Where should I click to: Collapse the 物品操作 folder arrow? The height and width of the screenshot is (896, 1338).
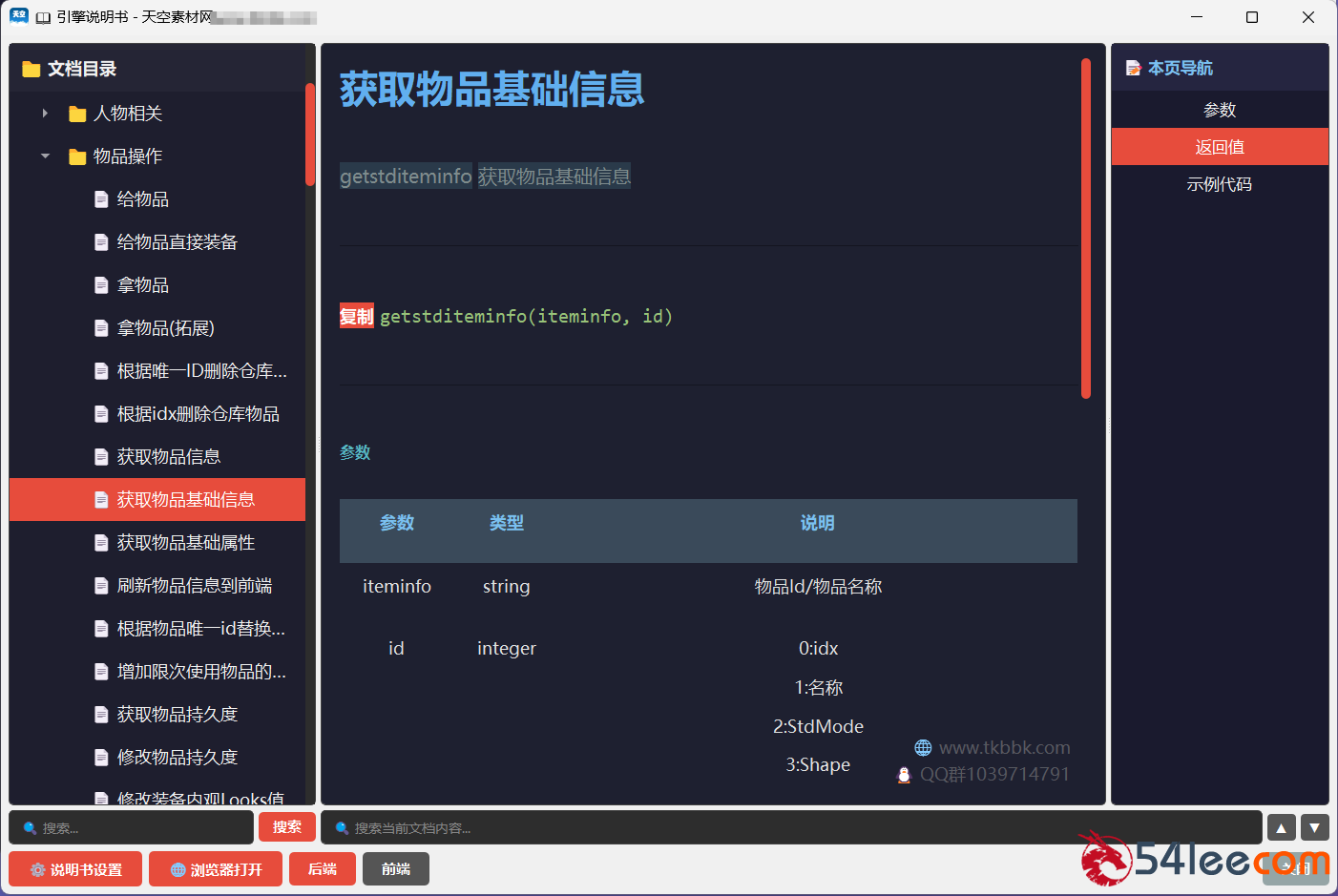tap(45, 156)
